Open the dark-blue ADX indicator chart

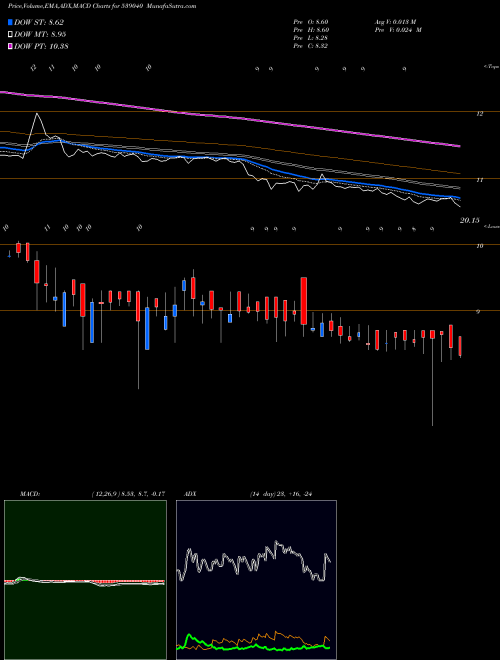click(256, 580)
